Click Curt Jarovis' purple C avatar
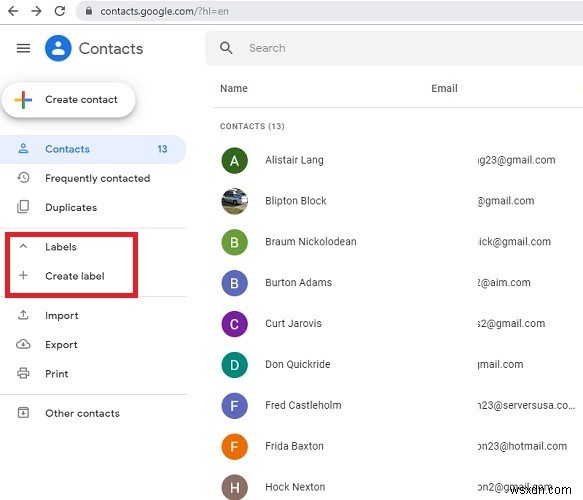Image resolution: width=583 pixels, height=500 pixels. 235,324
